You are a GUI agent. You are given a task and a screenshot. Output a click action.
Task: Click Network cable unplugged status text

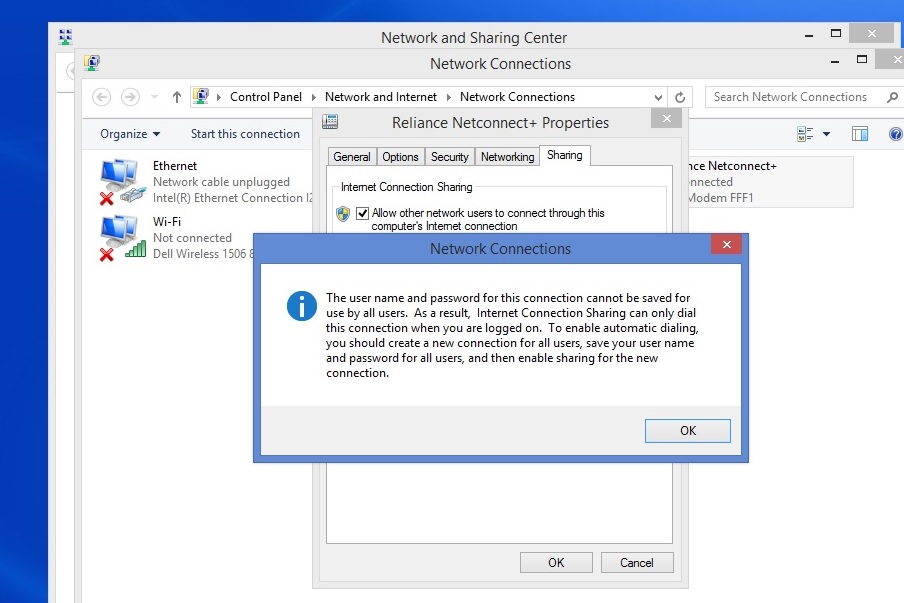[x=221, y=182]
